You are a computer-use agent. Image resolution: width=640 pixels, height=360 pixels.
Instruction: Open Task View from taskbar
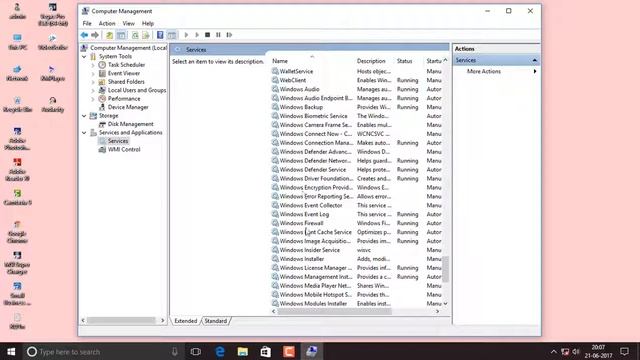pyautogui.click(x=196, y=351)
